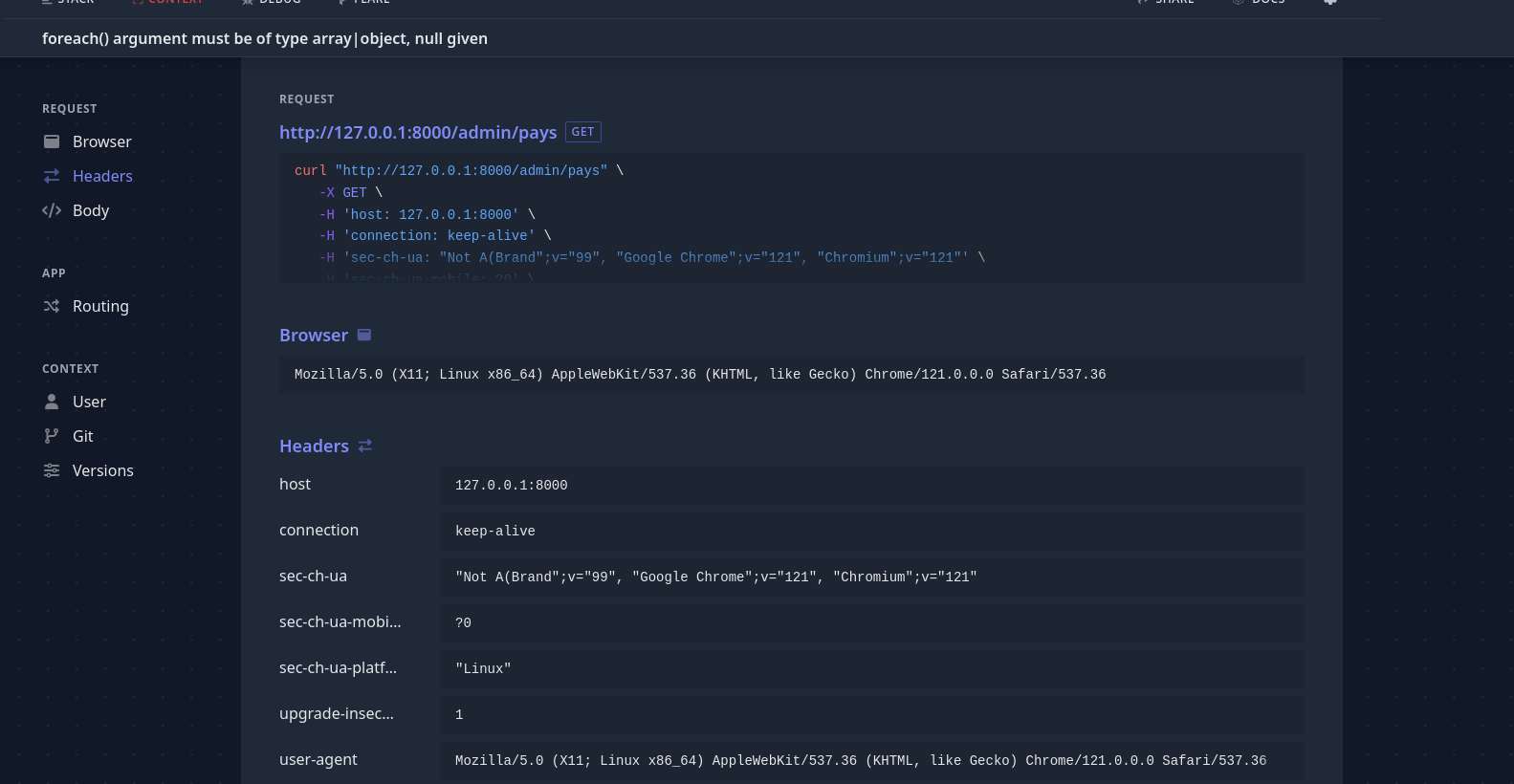Screen dimensions: 1514x784
Task: Click the window icon beside Browser heading
Action: [364, 335]
